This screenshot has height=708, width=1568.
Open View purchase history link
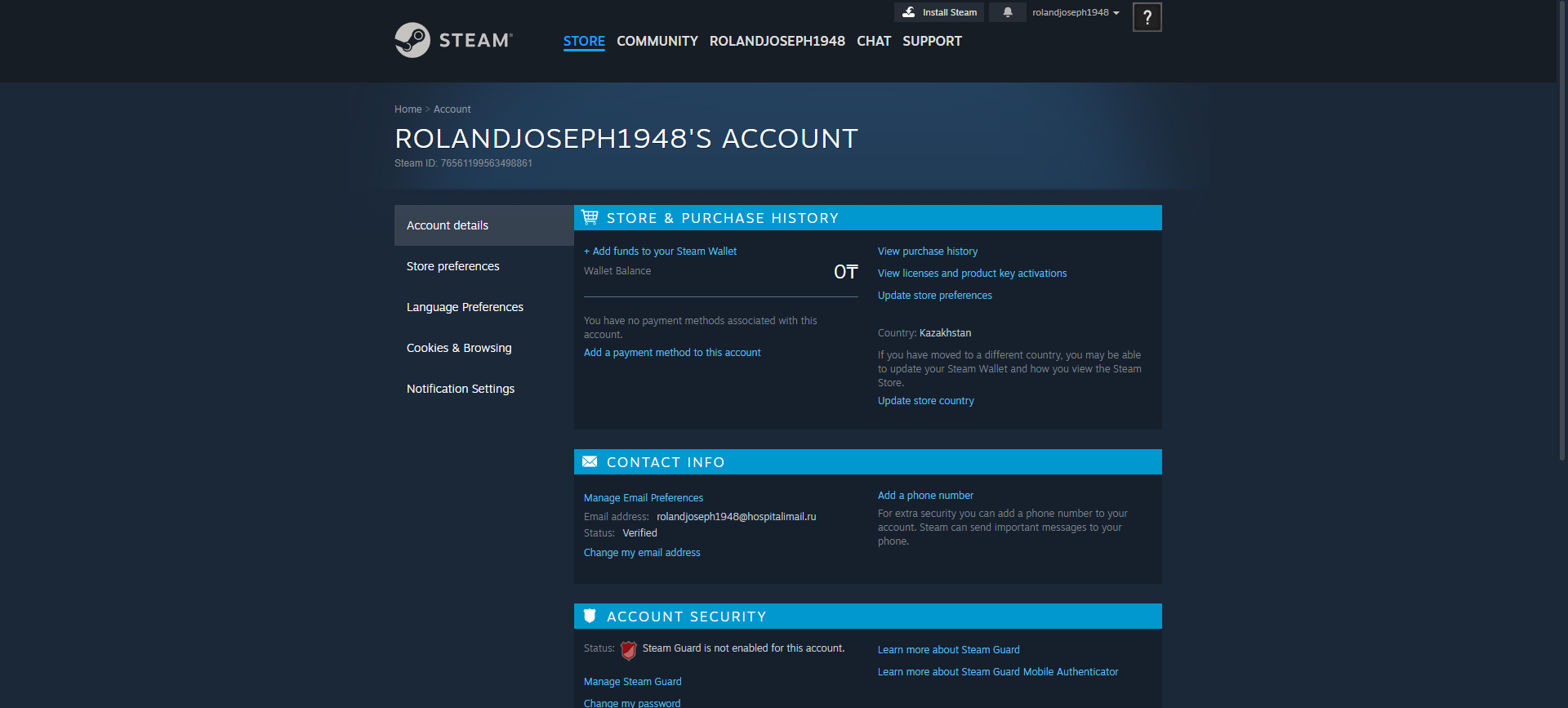(928, 252)
